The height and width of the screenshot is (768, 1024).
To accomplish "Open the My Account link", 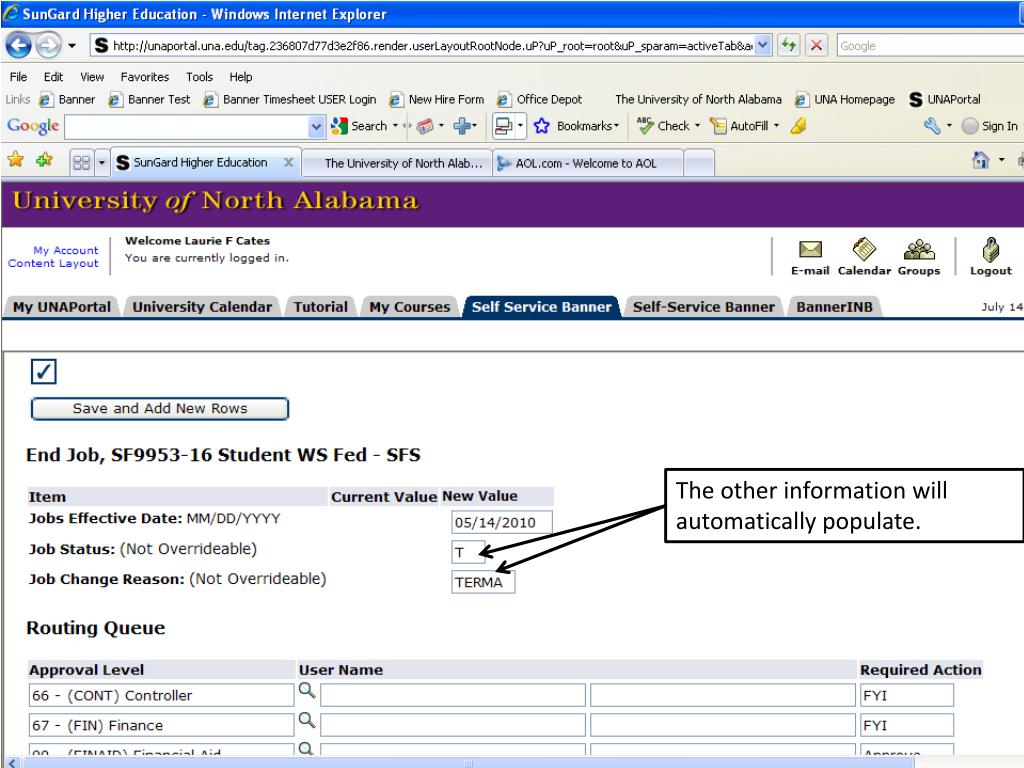I will 65,250.
